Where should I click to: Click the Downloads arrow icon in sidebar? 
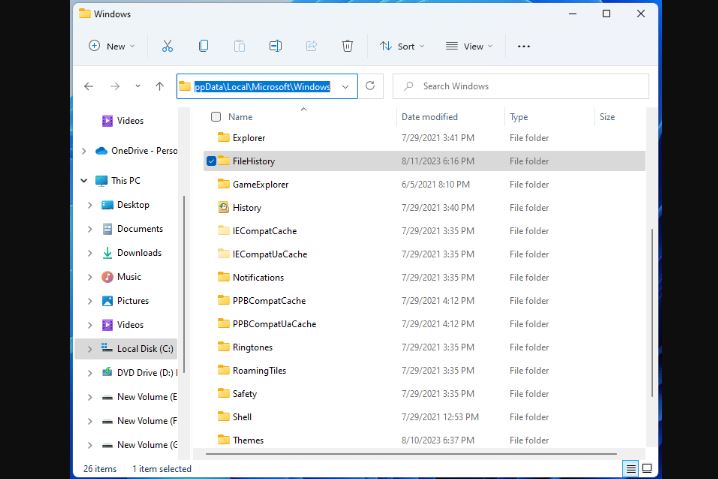107,253
